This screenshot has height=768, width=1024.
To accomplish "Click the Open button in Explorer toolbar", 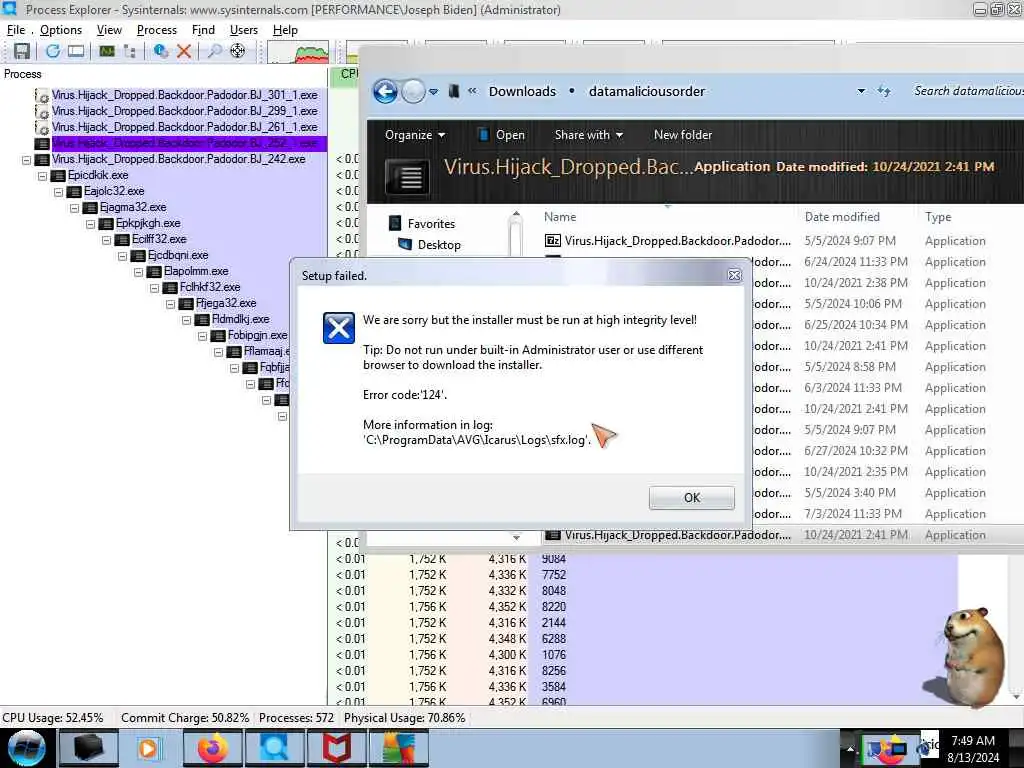I will [501, 135].
